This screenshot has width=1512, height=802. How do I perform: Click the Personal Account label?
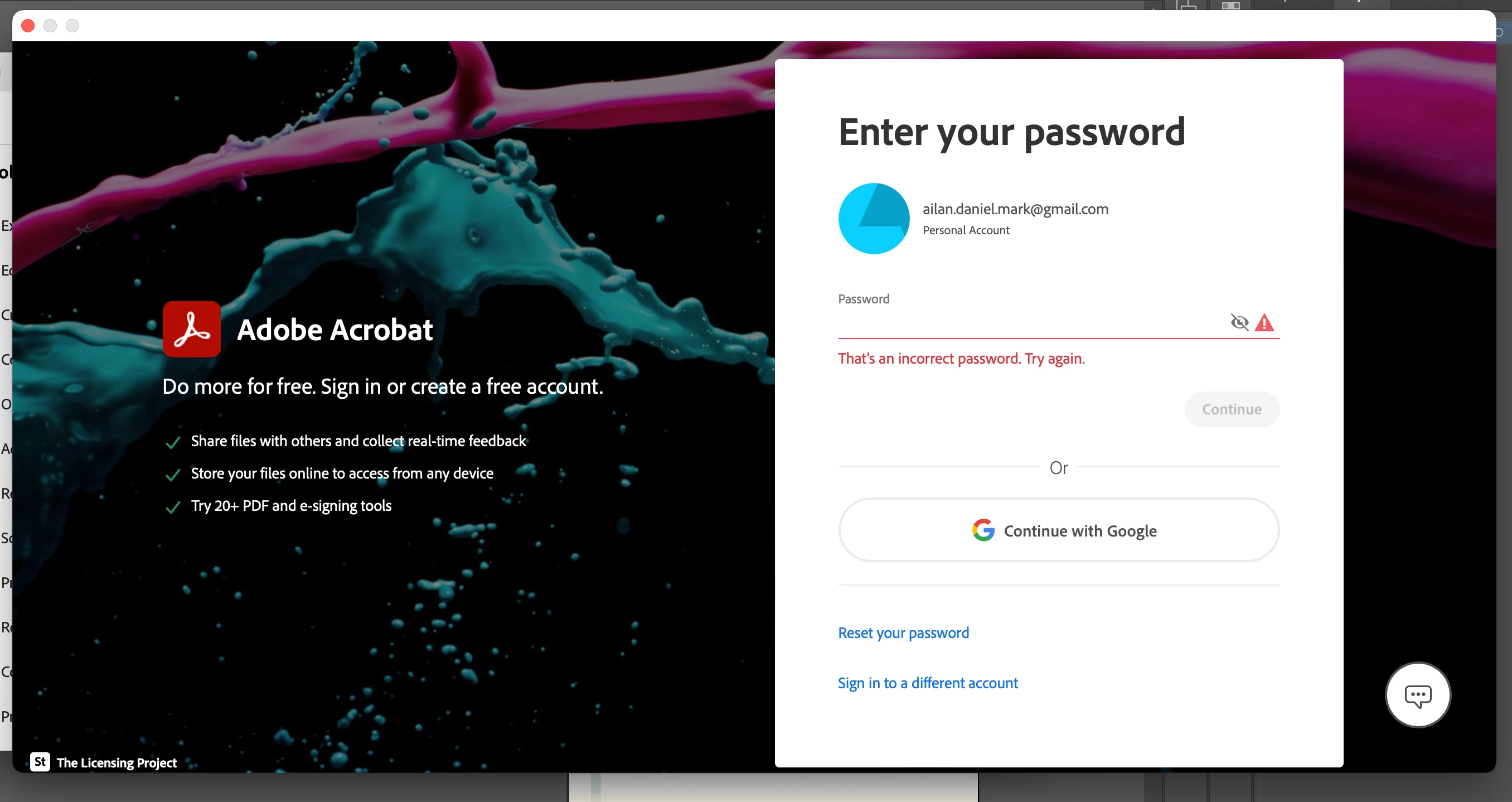coord(966,230)
